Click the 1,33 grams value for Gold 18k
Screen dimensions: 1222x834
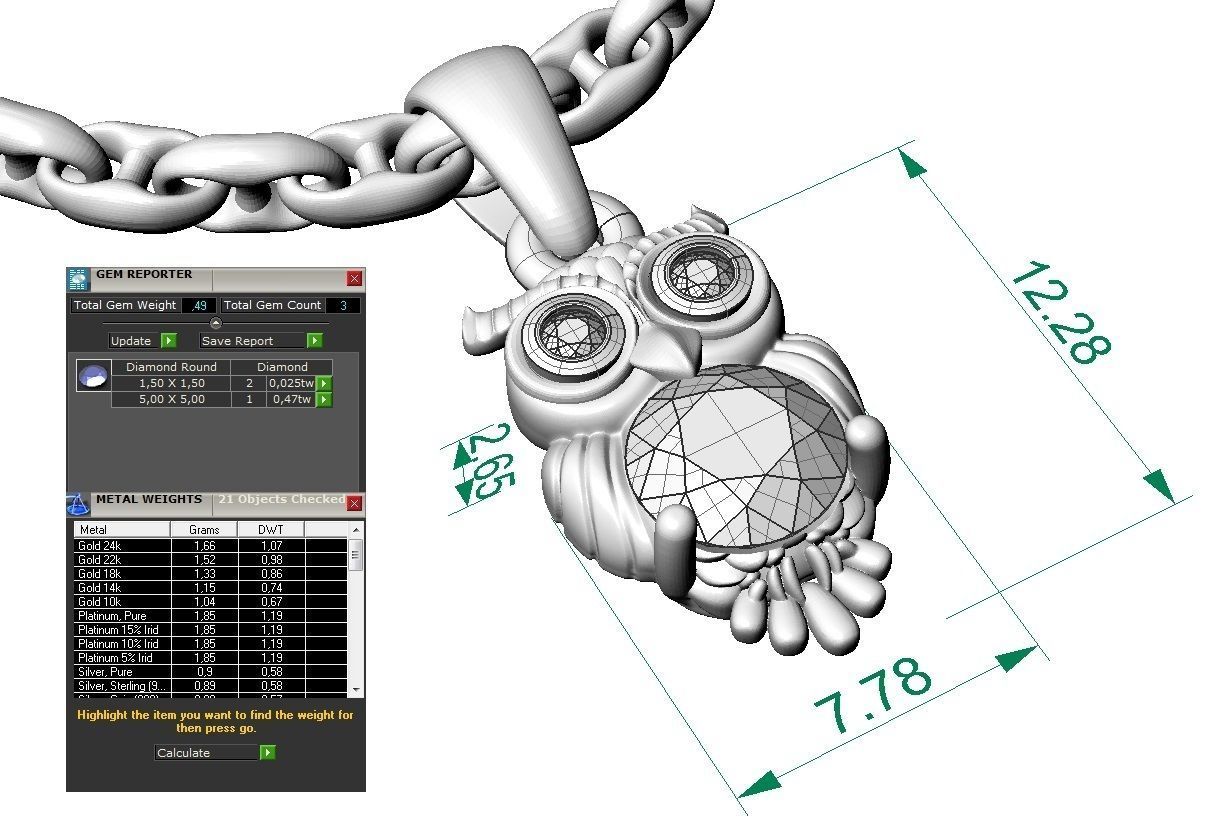[x=204, y=575]
